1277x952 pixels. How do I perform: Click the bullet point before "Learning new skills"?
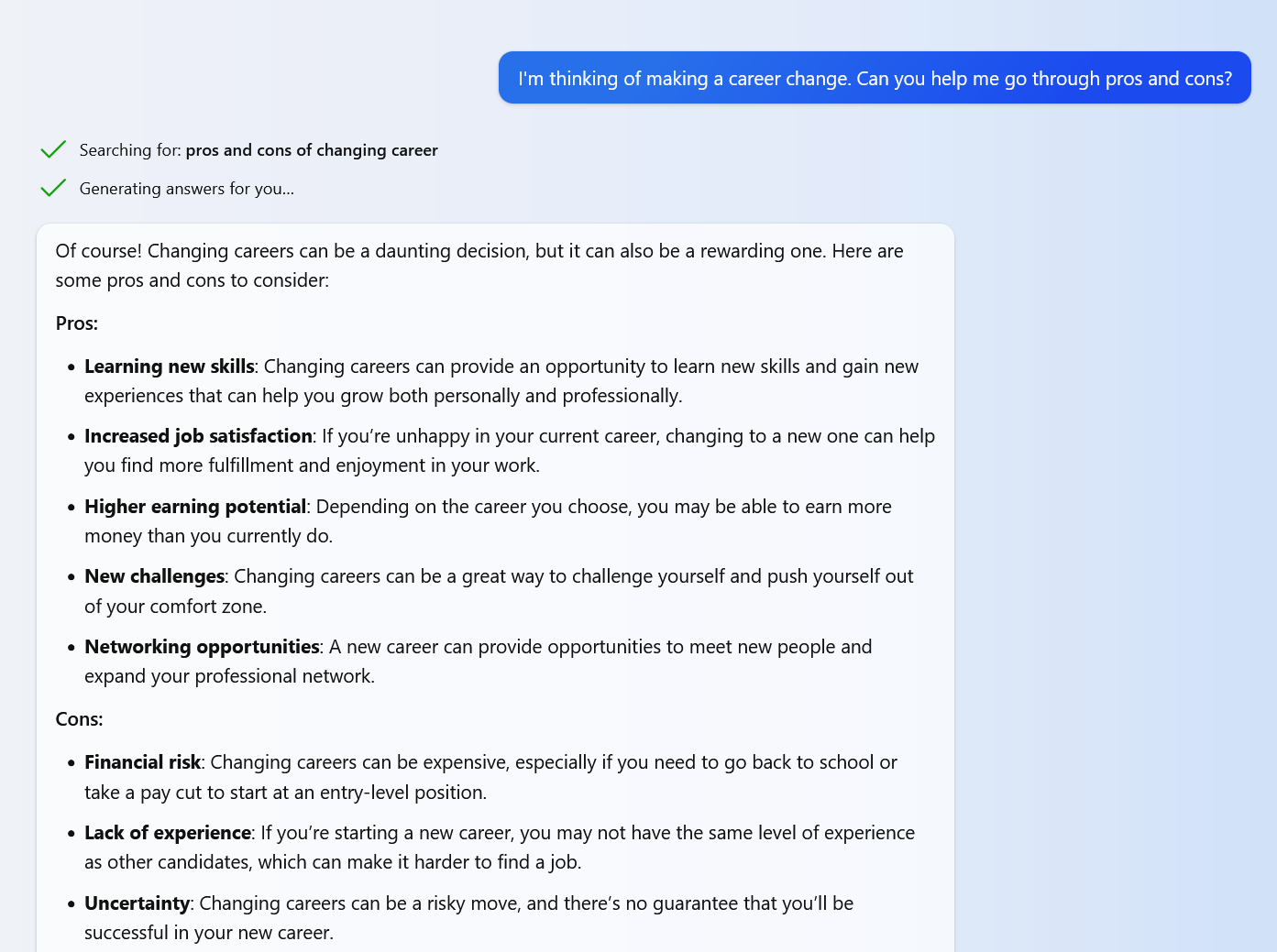[x=71, y=367]
